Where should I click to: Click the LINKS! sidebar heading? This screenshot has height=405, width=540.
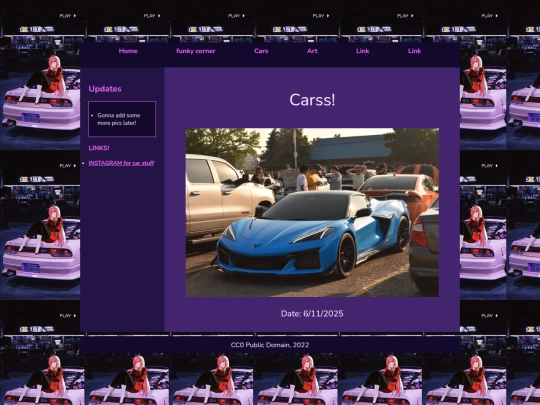(x=99, y=148)
